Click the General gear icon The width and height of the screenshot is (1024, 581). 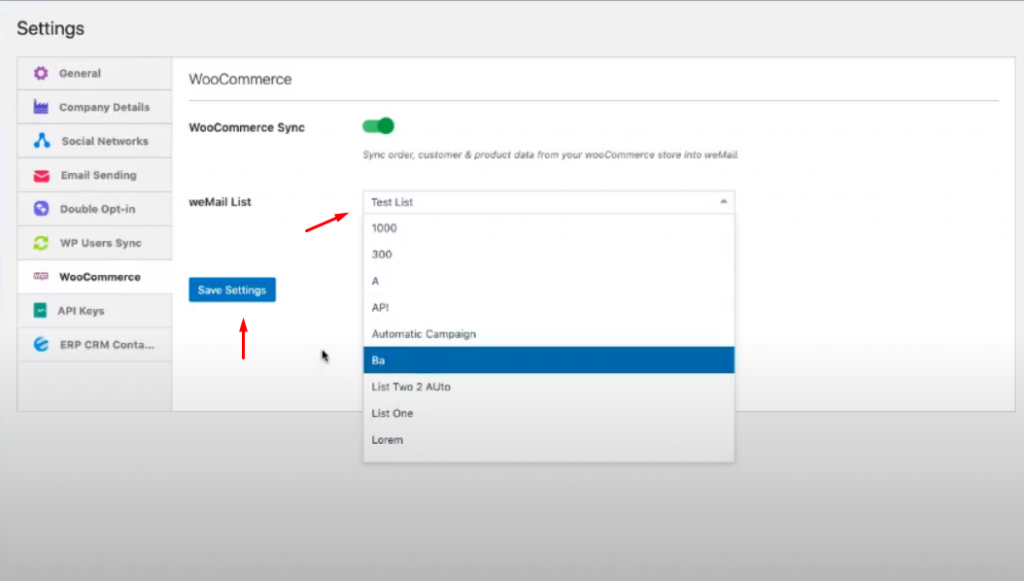(40, 73)
